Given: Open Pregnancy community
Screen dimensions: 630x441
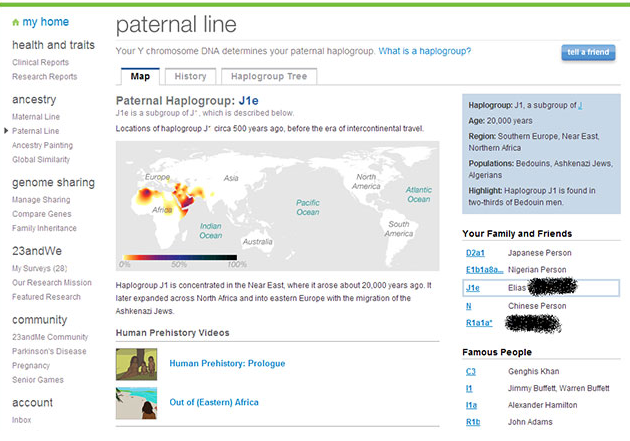Looking at the screenshot, I should pyautogui.click(x=31, y=365).
